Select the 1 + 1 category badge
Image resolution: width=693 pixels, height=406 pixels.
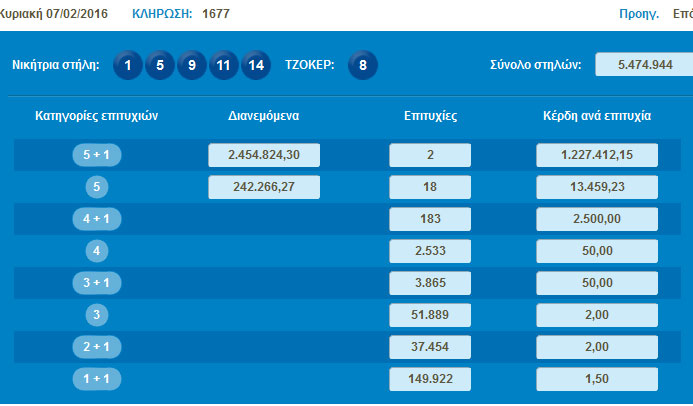(96, 380)
